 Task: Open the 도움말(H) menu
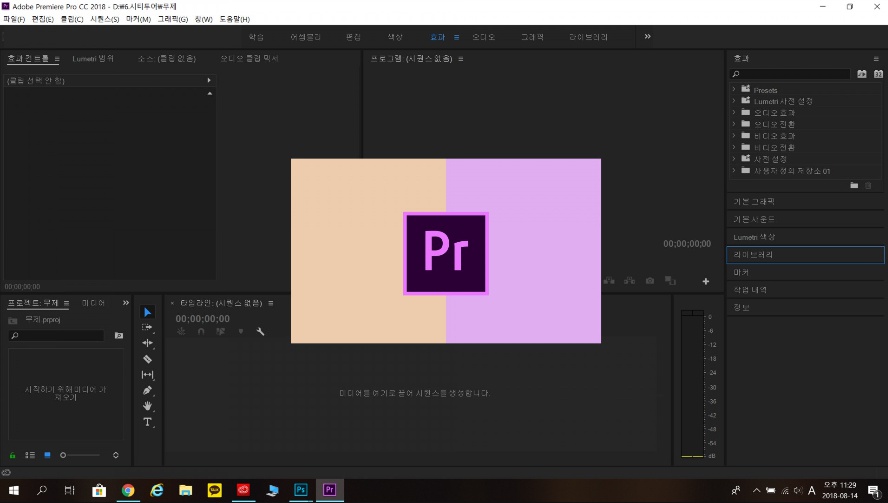coord(234,19)
